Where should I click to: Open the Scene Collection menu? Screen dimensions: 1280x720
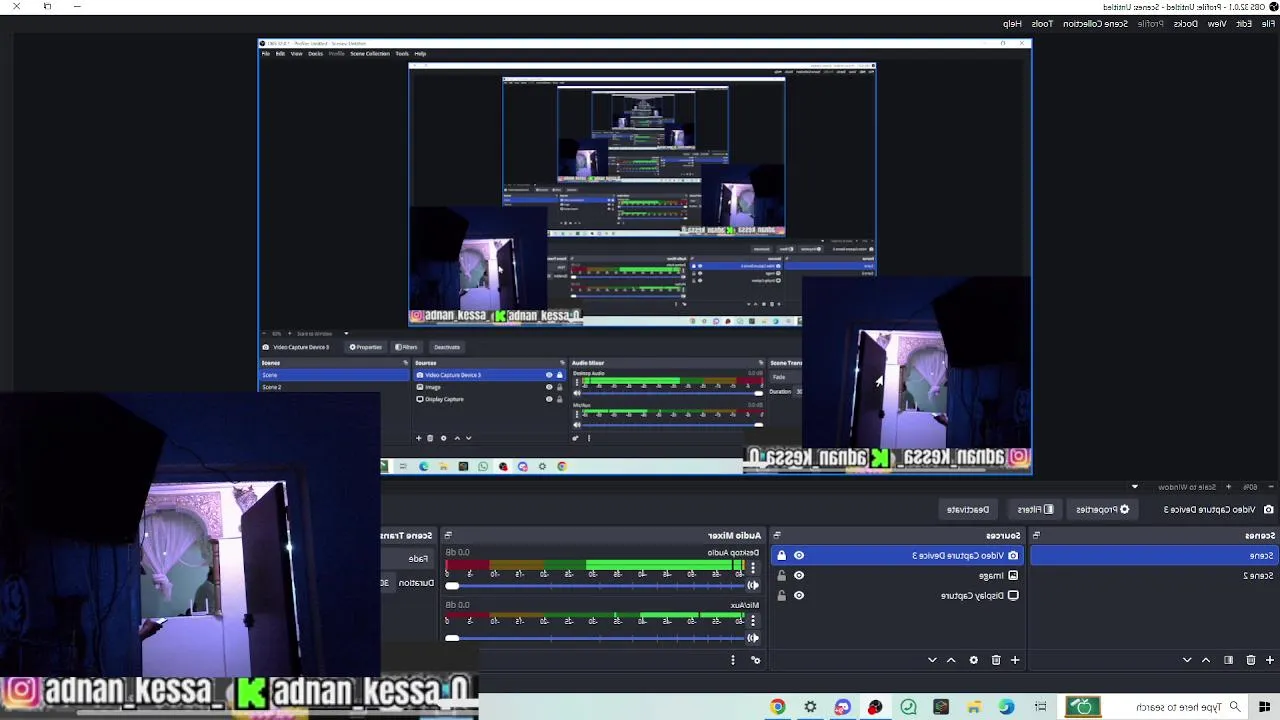click(x=1095, y=23)
